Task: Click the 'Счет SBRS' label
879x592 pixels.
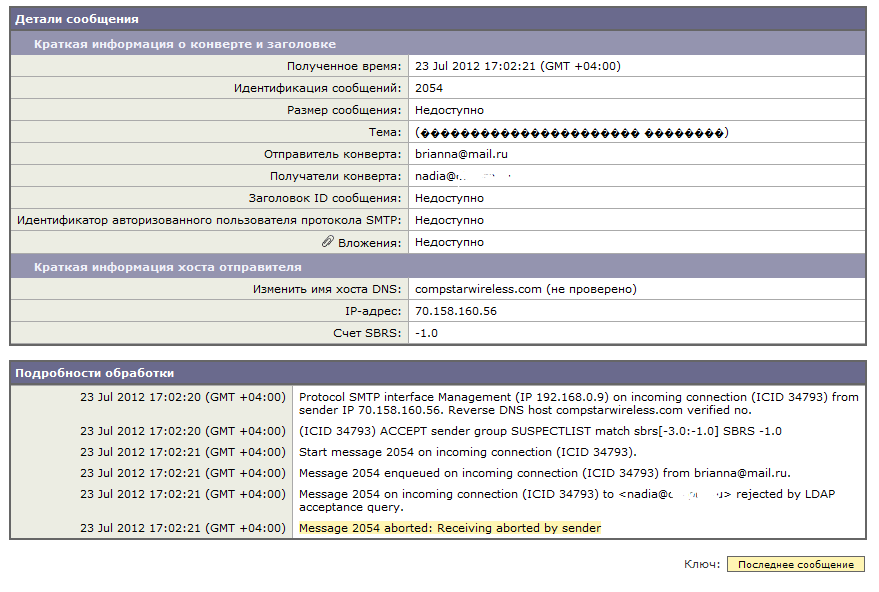Action: 367,333
